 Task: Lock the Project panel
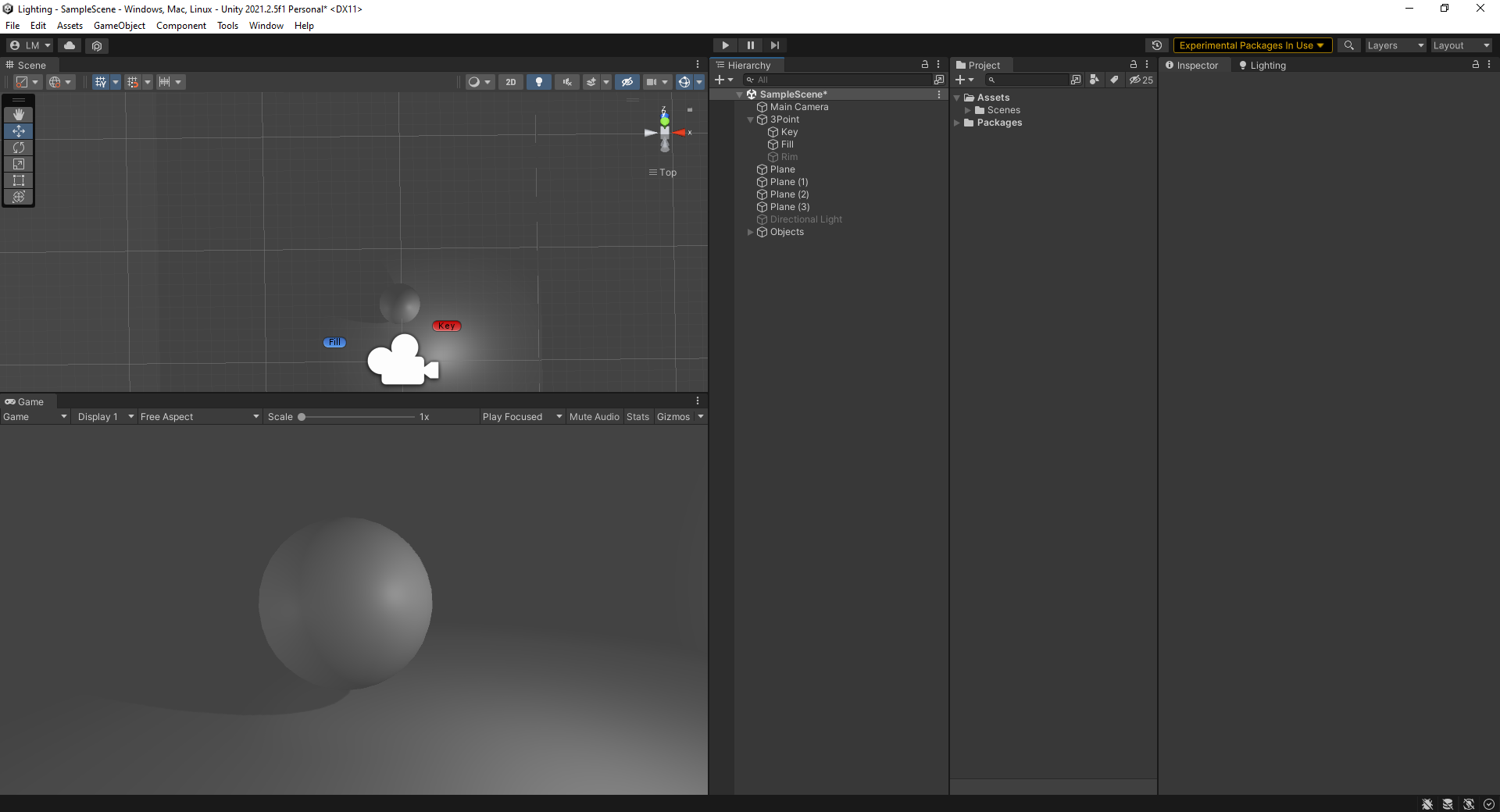tap(1134, 65)
